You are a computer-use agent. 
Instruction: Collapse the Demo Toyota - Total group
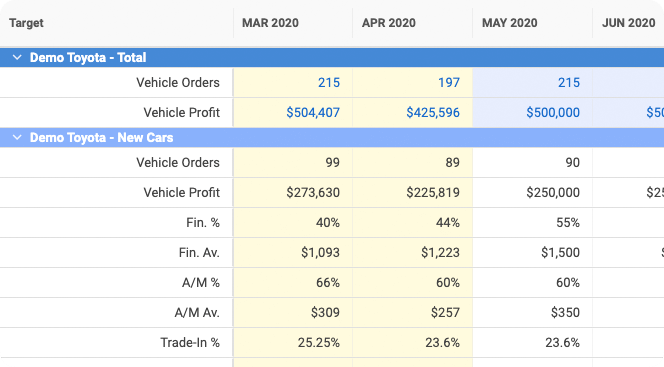point(17,57)
